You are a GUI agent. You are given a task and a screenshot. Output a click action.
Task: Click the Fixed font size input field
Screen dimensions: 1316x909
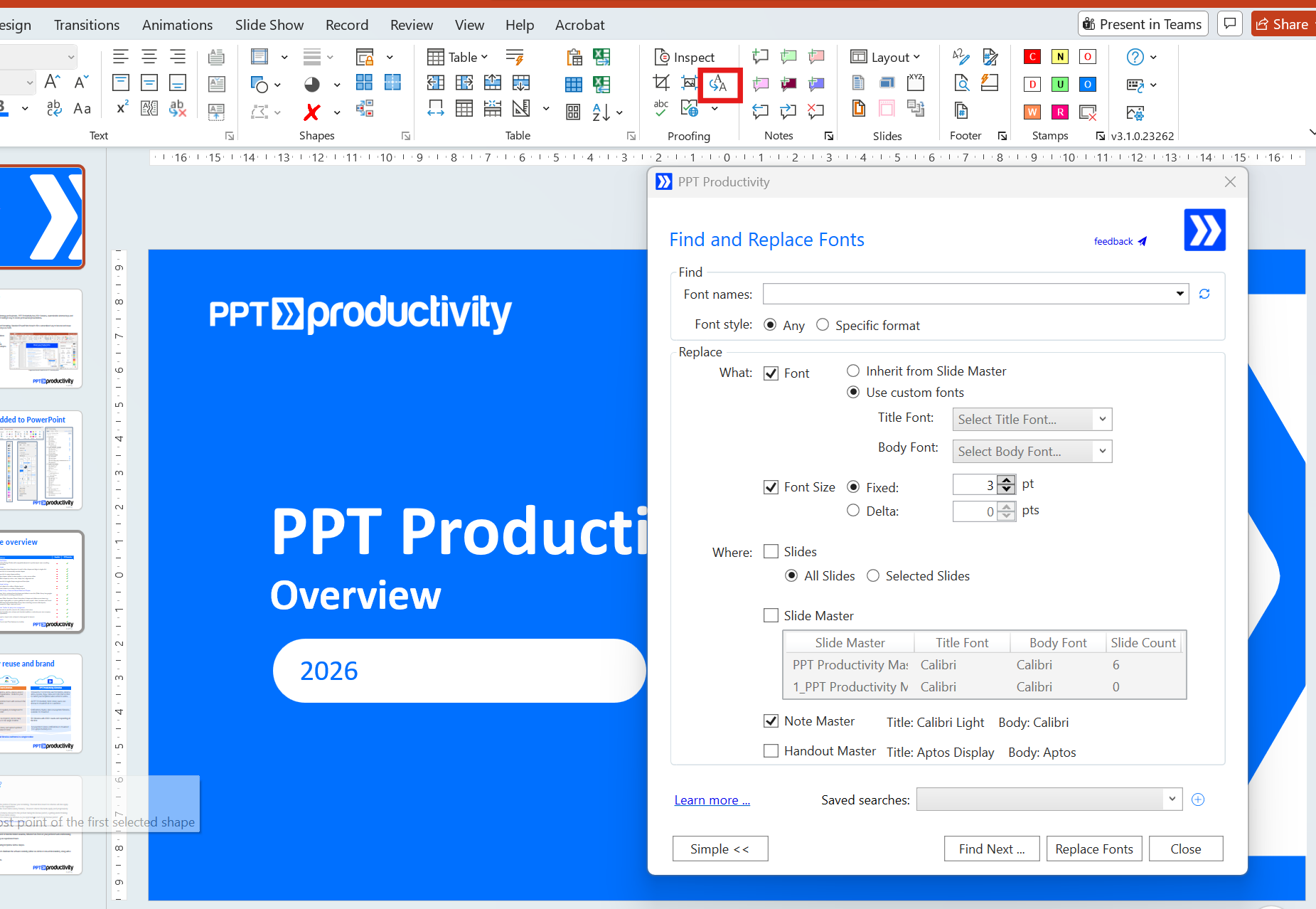(x=975, y=485)
